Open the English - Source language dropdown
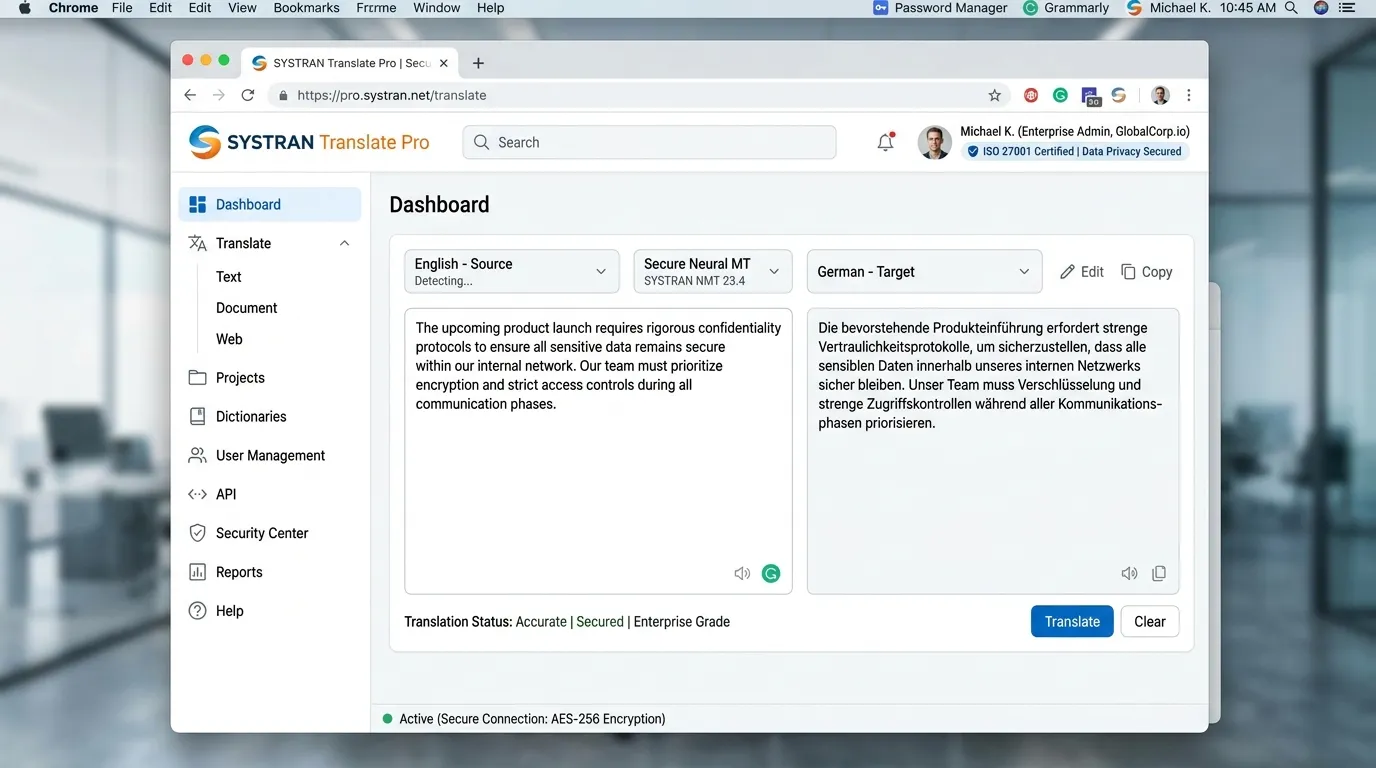Screen dimensions: 1376x768 [x=511, y=271]
